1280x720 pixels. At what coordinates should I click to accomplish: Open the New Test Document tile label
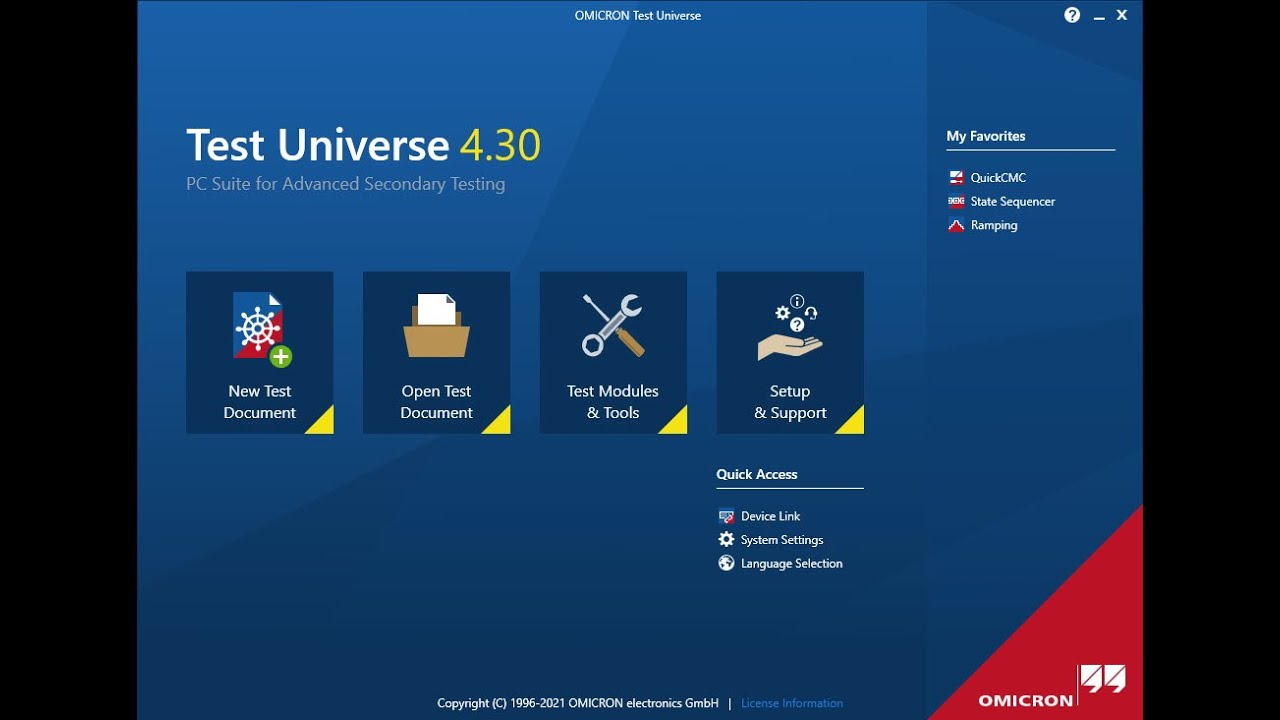(x=260, y=402)
